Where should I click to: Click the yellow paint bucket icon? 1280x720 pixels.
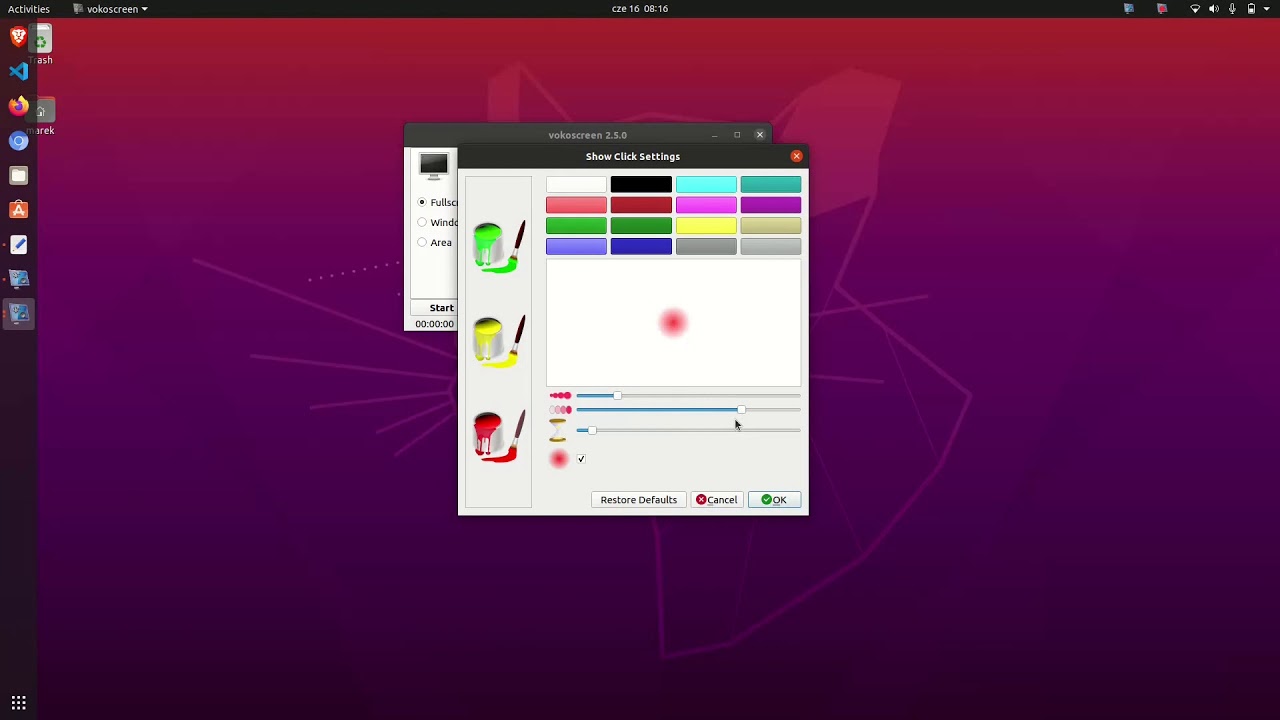click(498, 341)
